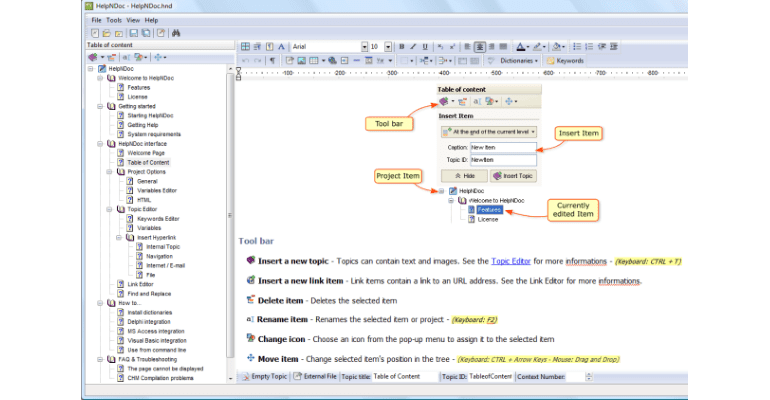Click the Undo arrow icon
This screenshot has height=400, width=770.
pyautogui.click(x=246, y=60)
